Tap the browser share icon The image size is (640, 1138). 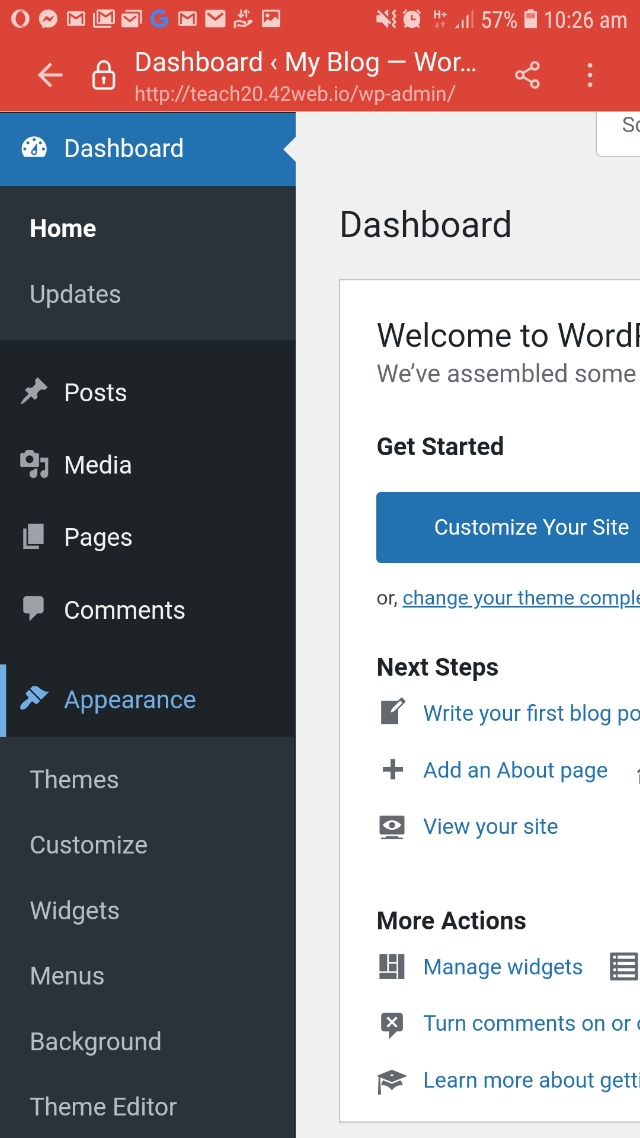click(x=527, y=75)
